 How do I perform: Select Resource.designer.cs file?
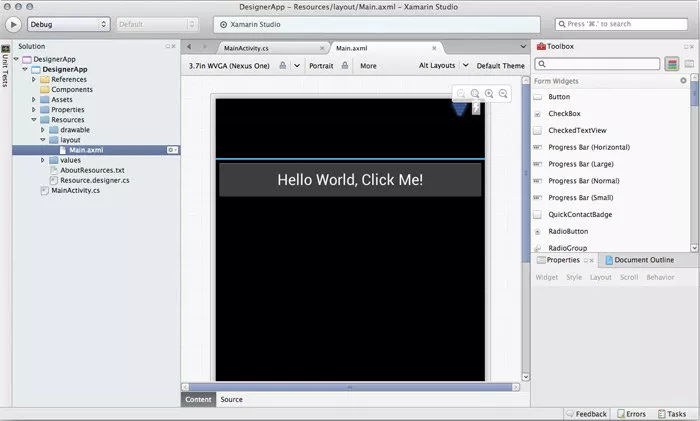click(94, 180)
